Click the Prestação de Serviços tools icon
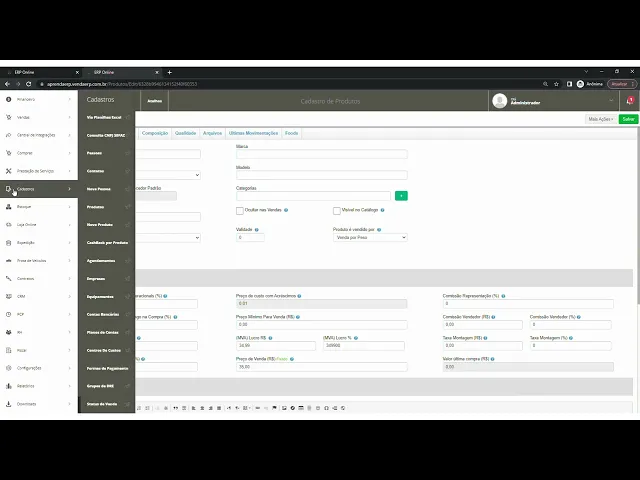Image resolution: width=640 pixels, height=480 pixels. (x=9, y=171)
